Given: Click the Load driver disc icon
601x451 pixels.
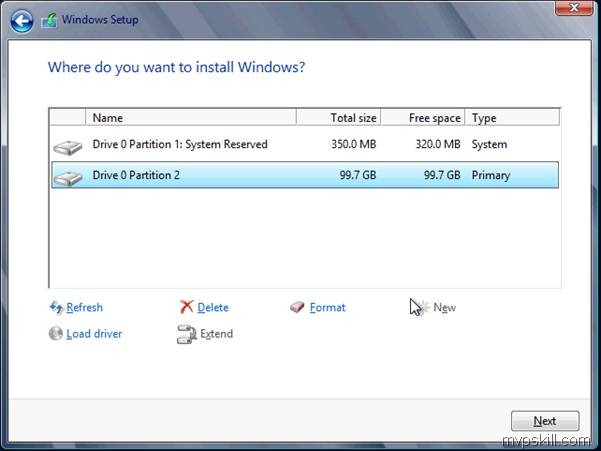Looking at the screenshot, I should (56, 333).
